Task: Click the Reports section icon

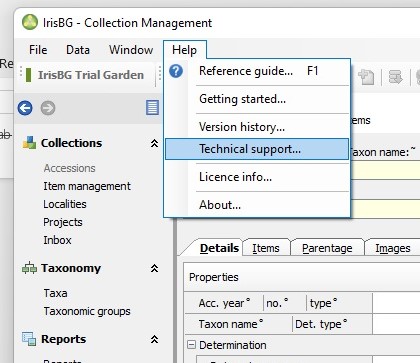Action: point(29,339)
